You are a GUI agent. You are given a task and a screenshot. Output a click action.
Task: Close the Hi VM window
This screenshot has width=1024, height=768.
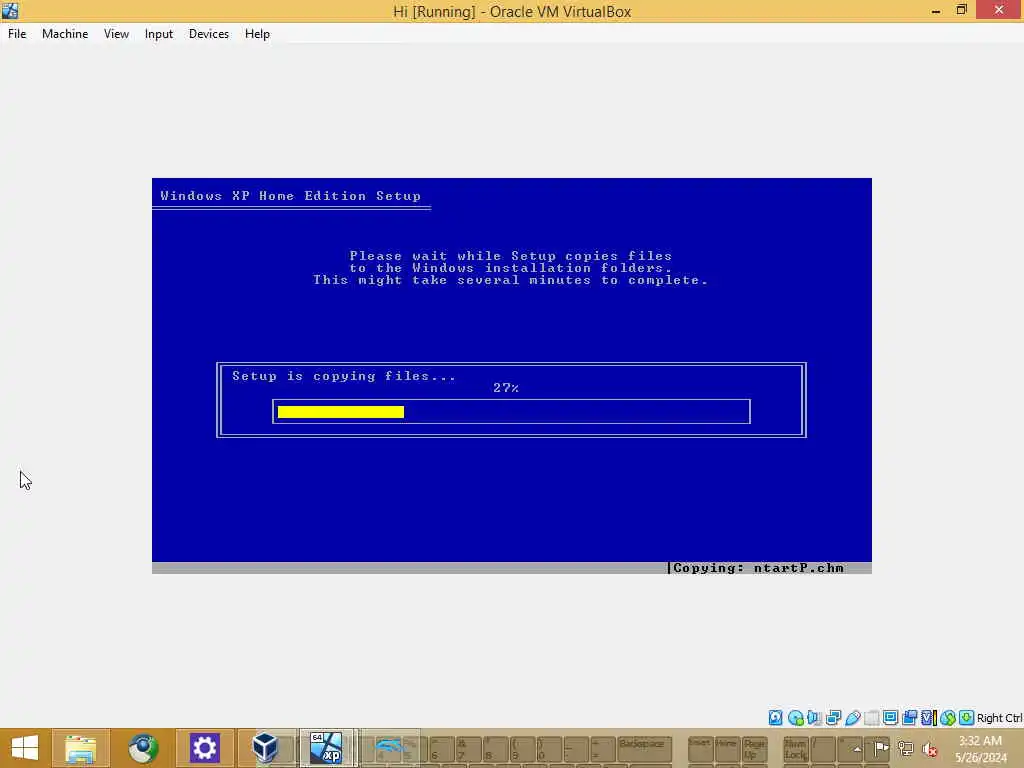999,10
